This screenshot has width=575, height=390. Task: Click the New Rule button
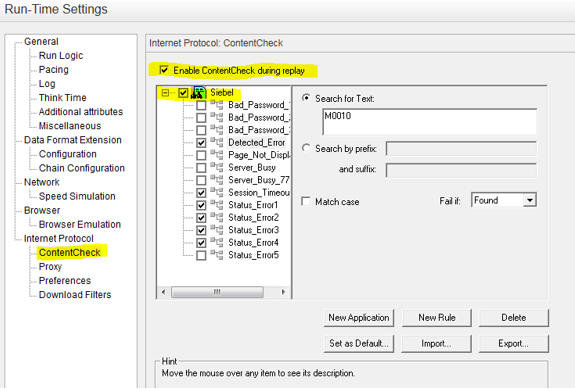[437, 317]
